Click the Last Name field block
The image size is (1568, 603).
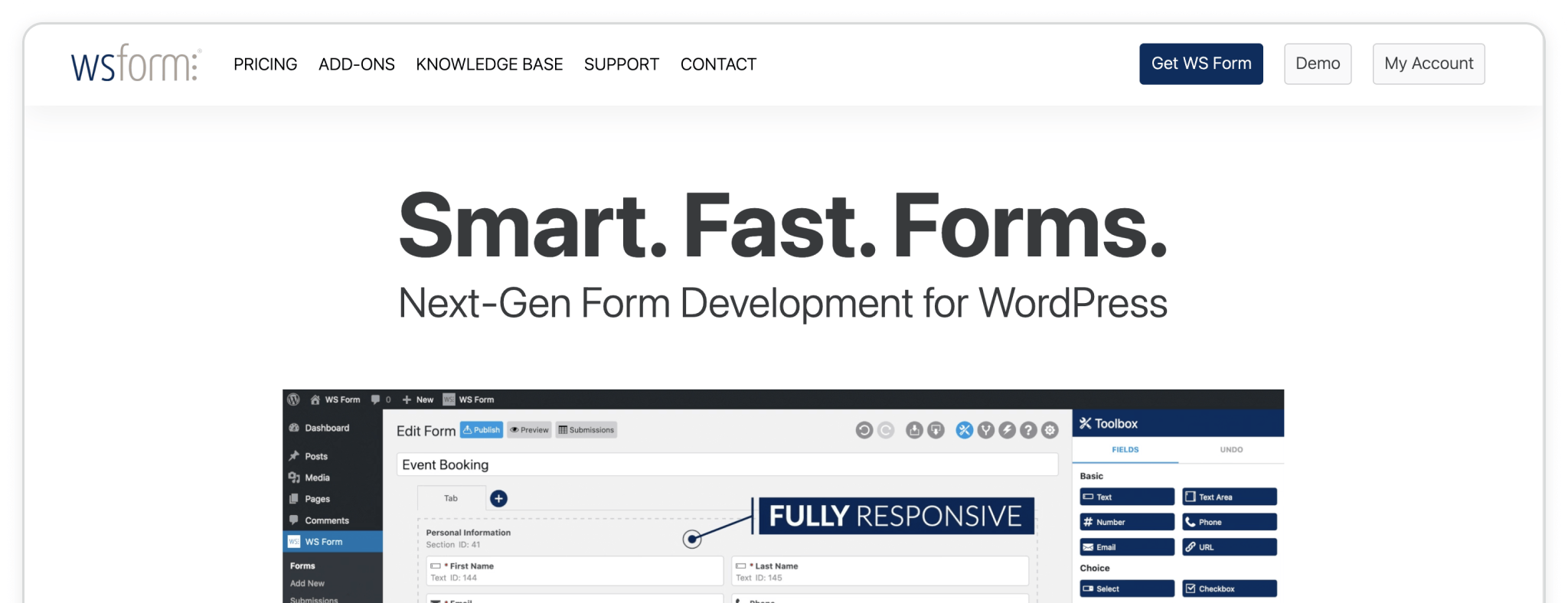point(880,571)
